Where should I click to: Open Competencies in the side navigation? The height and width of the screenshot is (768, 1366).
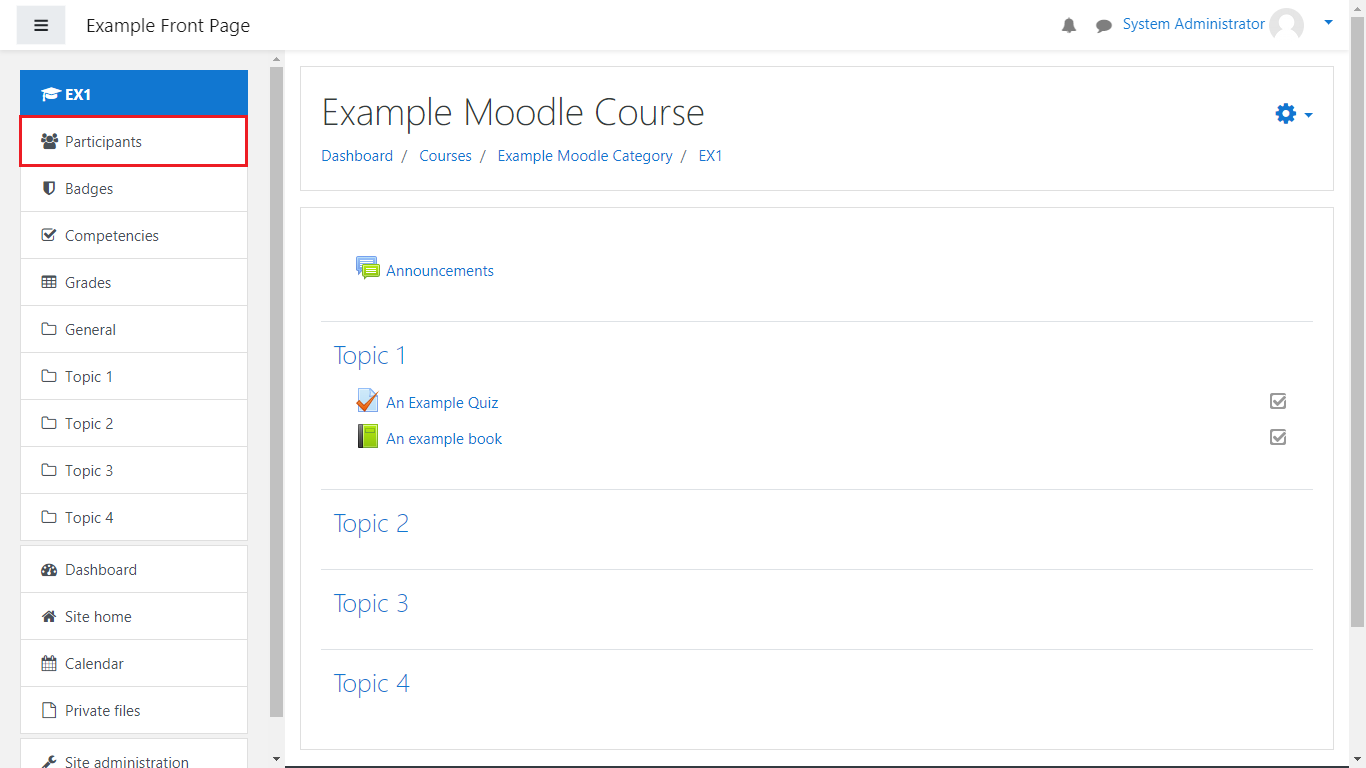[x=112, y=236]
